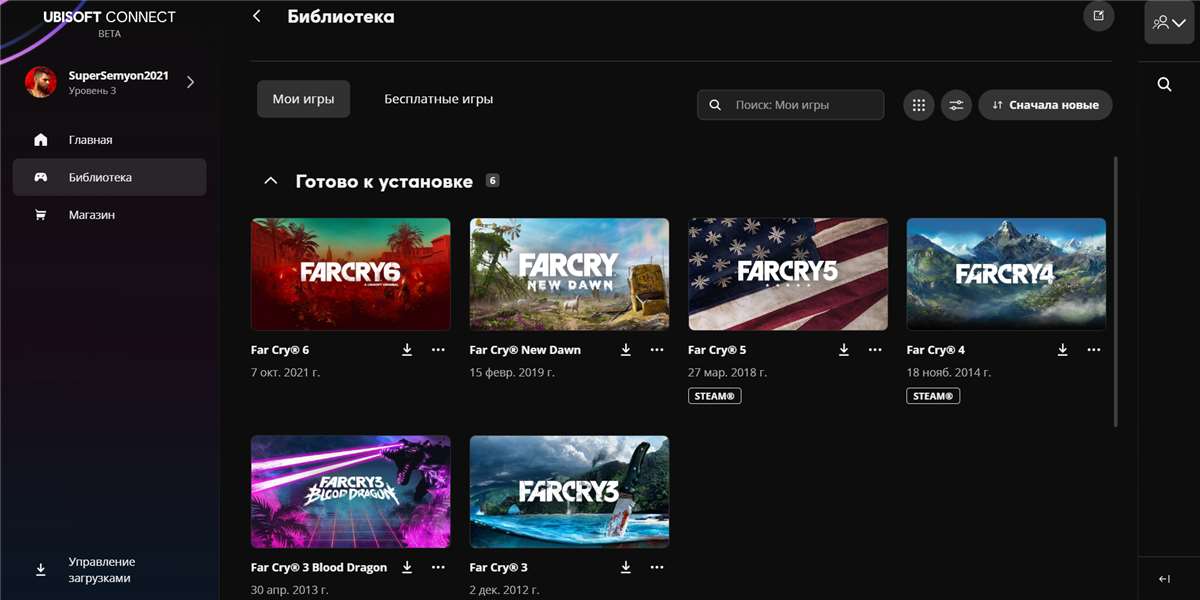Open the search magnifier in the right sidebar
1200x600 pixels.
[1164, 84]
